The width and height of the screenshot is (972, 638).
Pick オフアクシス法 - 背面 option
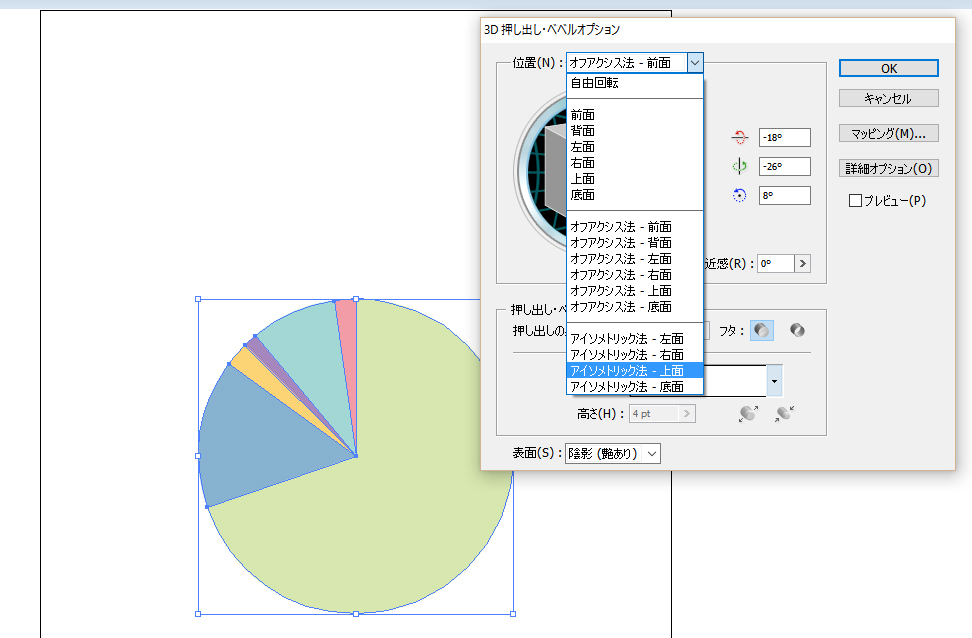point(620,243)
